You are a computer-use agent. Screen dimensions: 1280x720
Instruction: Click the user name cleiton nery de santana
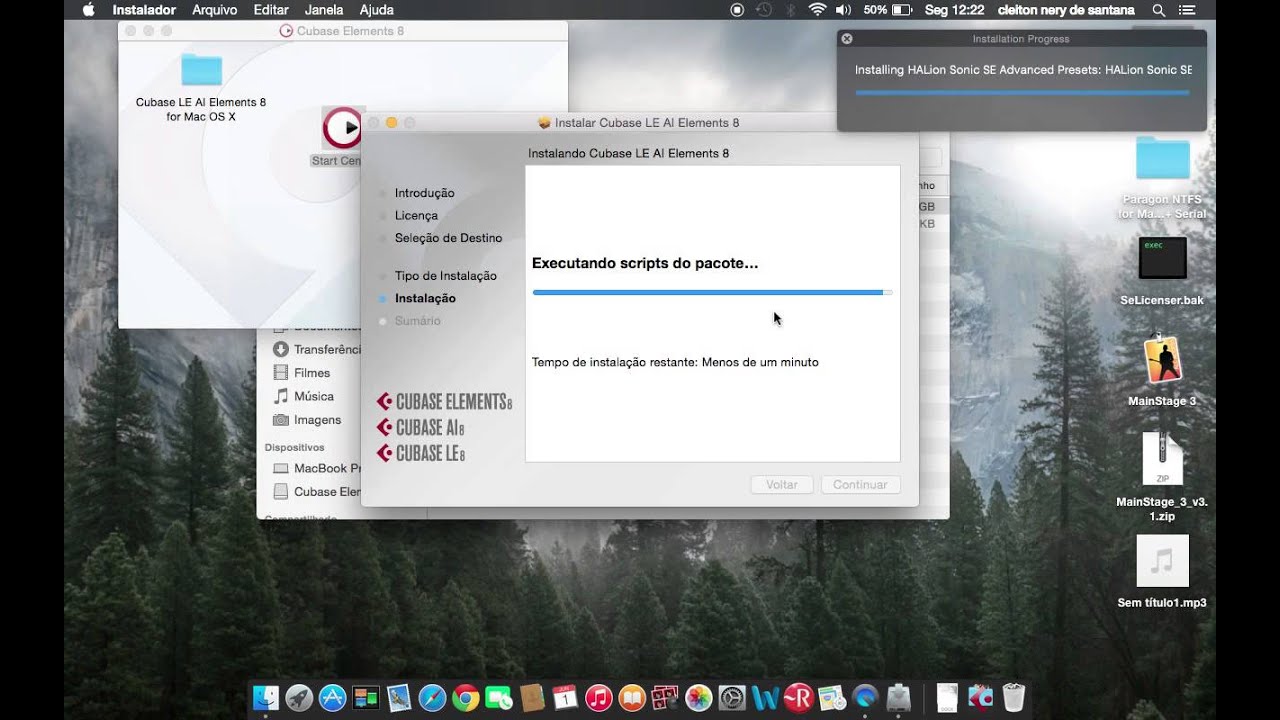(1066, 10)
